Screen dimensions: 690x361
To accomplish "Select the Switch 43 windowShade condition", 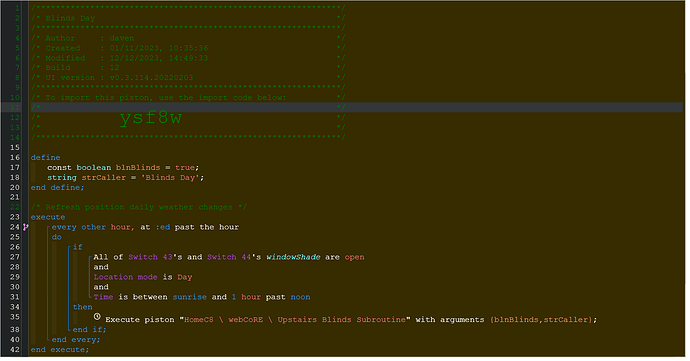I will (229, 257).
